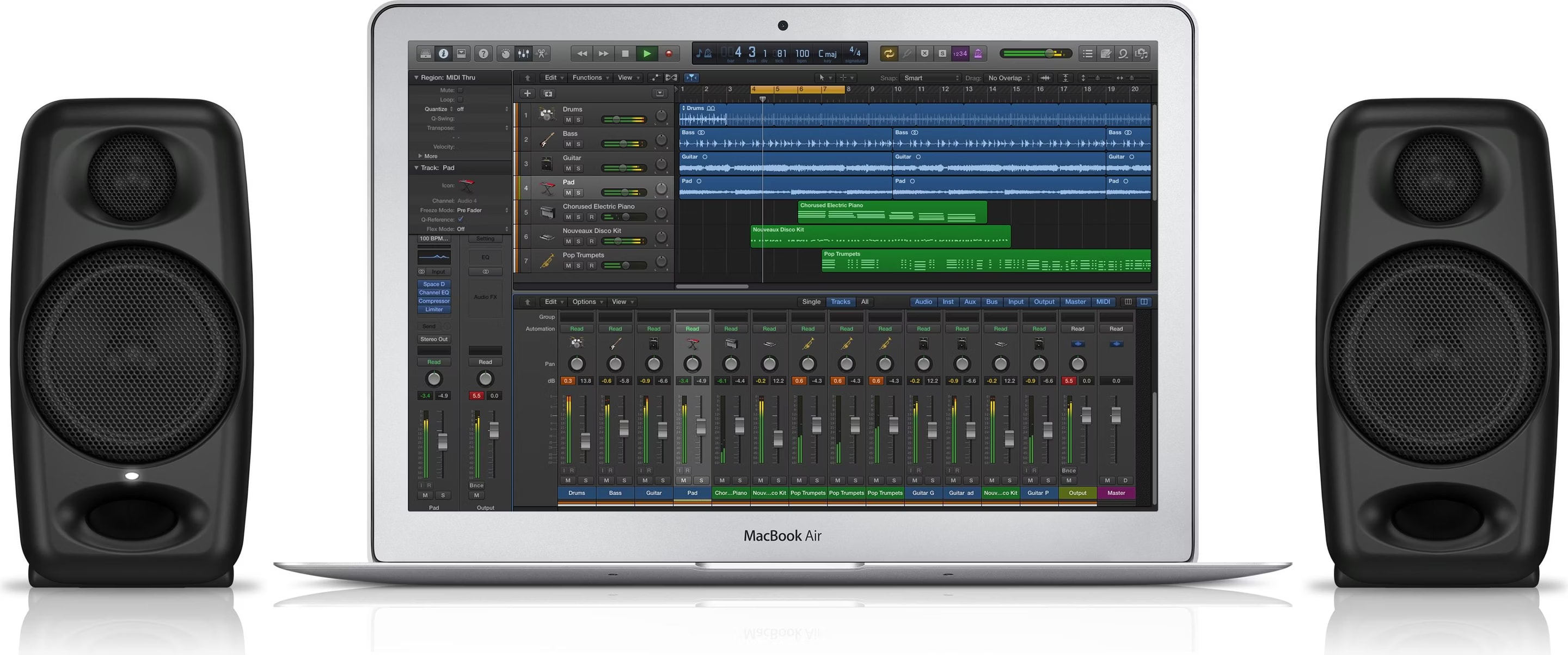Toggle the Catch playhead button
Image resolution: width=1568 pixels, height=655 pixels.
click(x=691, y=78)
